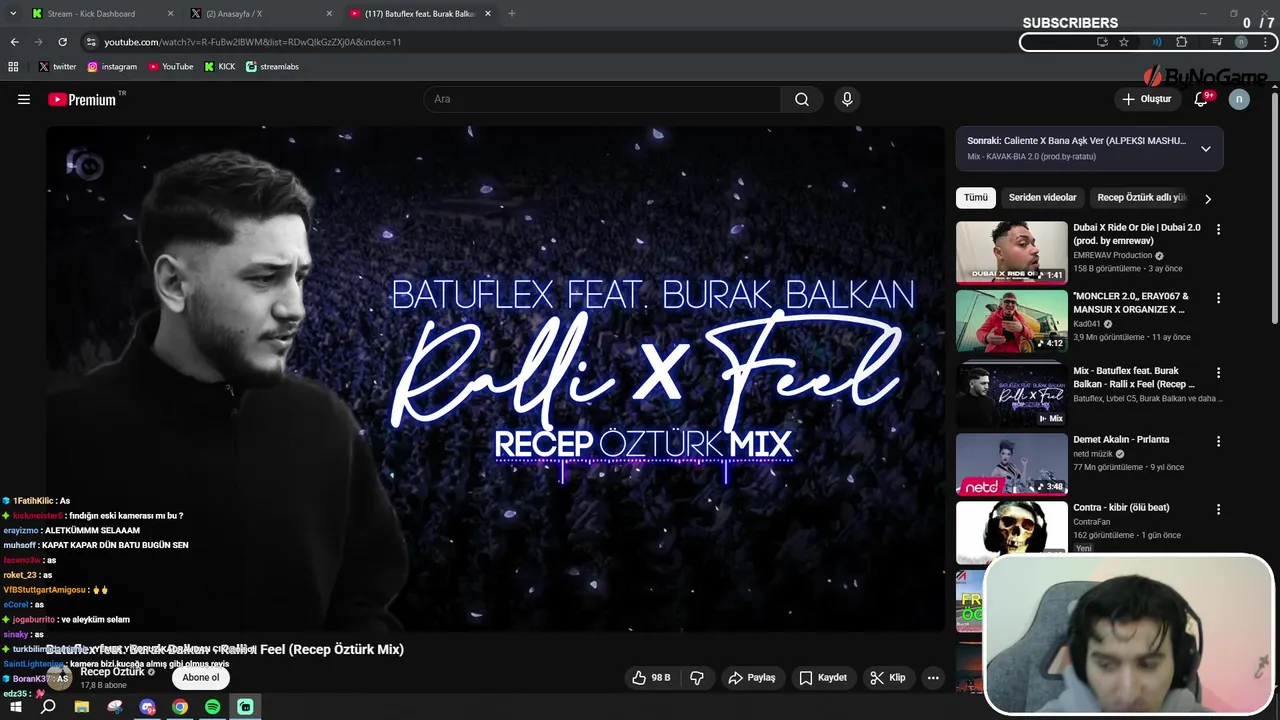The image size is (1280, 720).
Task: Install app icon in address bar
Action: point(1102,42)
